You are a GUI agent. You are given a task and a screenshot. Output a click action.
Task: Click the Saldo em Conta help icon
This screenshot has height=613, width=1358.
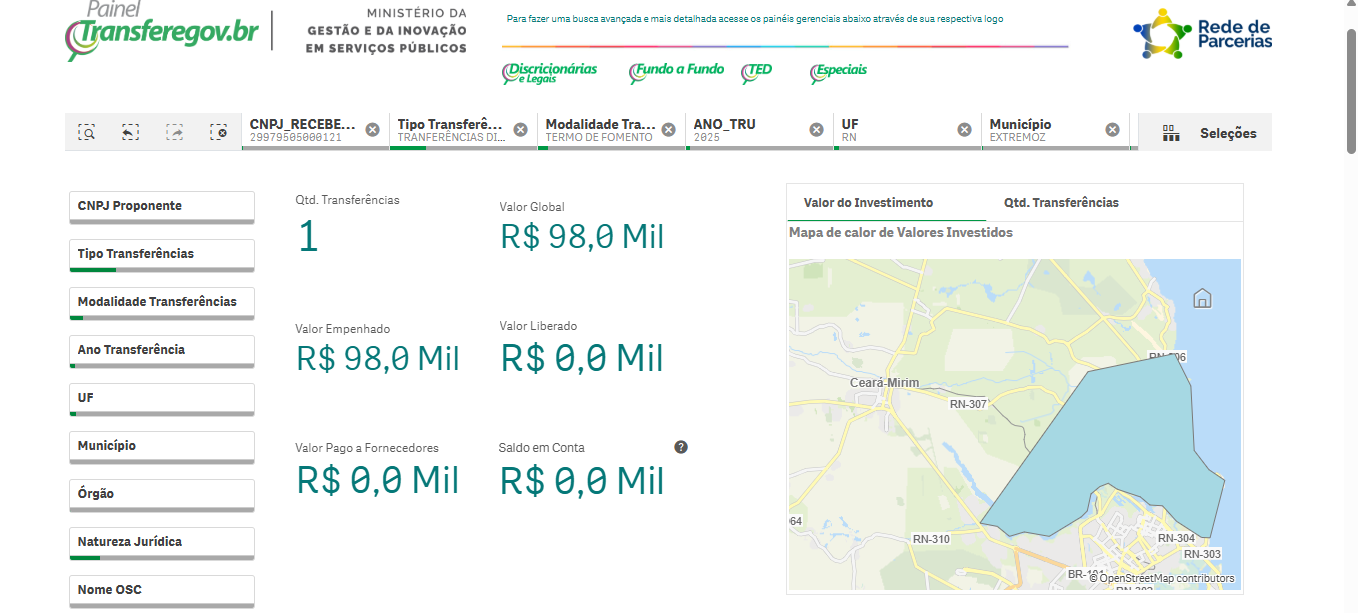click(x=681, y=447)
